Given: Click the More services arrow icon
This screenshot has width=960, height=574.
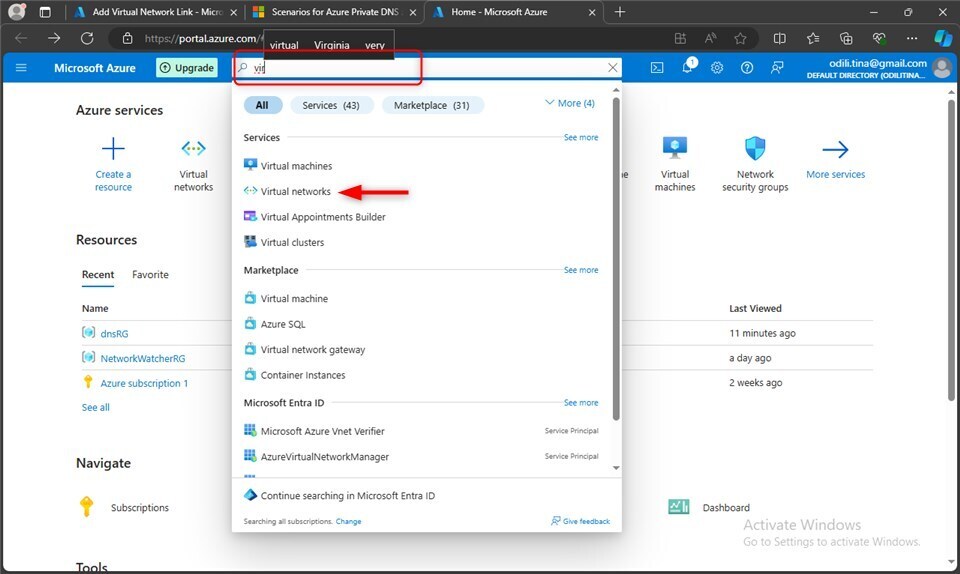Looking at the screenshot, I should (835, 149).
